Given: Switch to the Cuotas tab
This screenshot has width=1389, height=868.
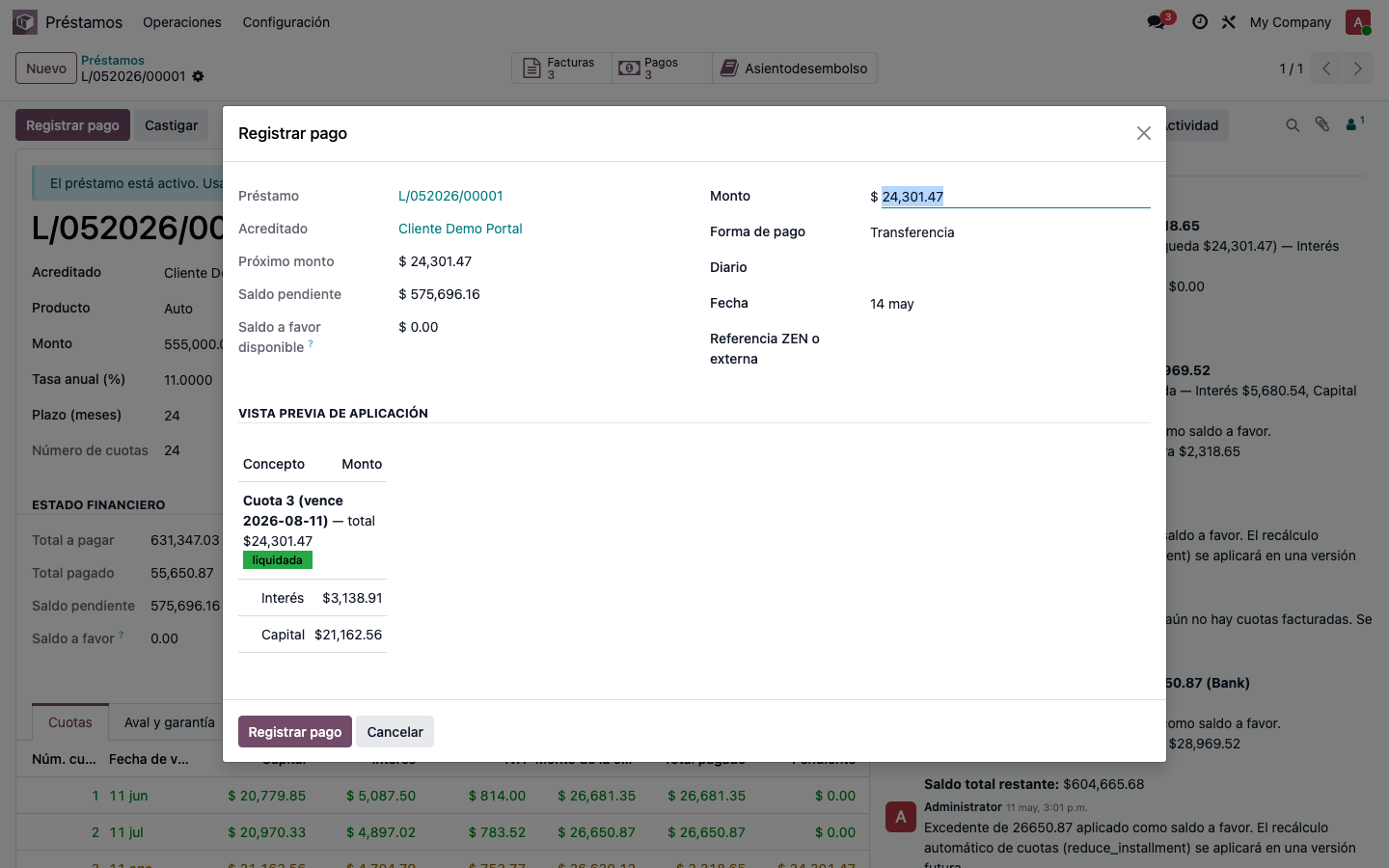Looking at the screenshot, I should (x=70, y=722).
